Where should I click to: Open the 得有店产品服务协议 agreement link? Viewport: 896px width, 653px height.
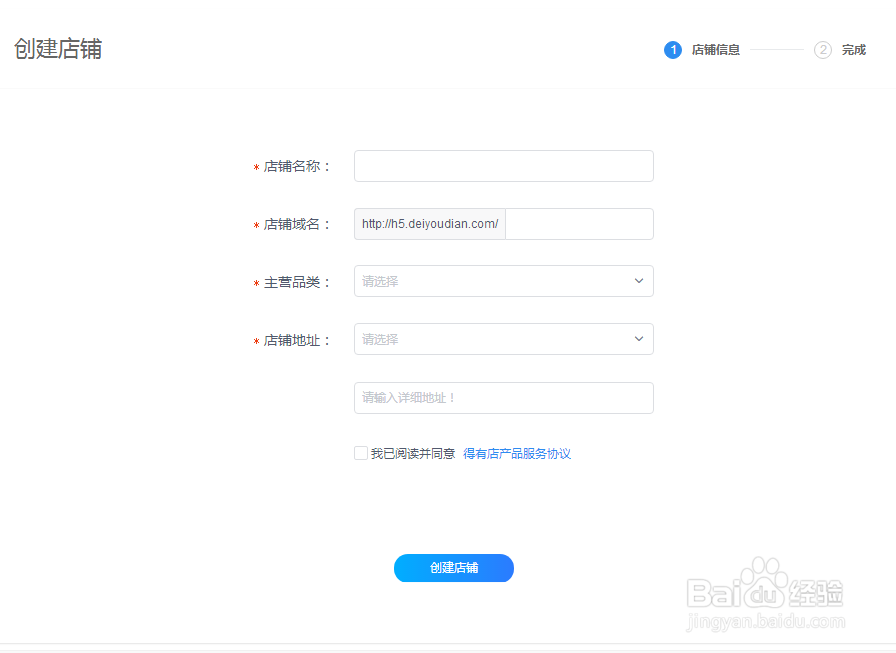pos(516,453)
